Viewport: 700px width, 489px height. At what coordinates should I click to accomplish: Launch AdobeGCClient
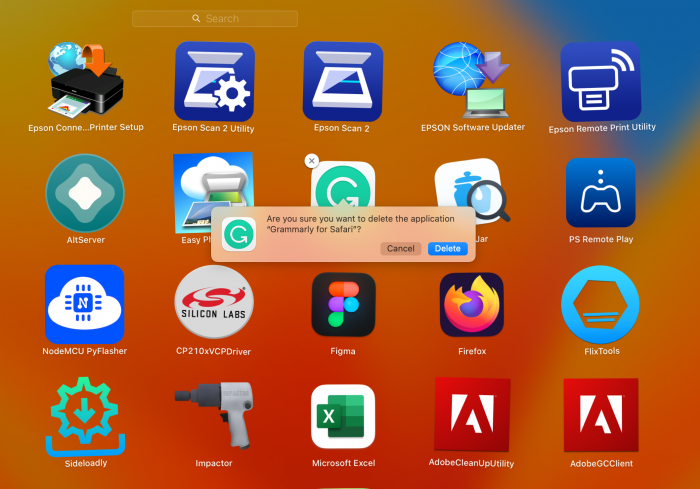click(x=601, y=415)
